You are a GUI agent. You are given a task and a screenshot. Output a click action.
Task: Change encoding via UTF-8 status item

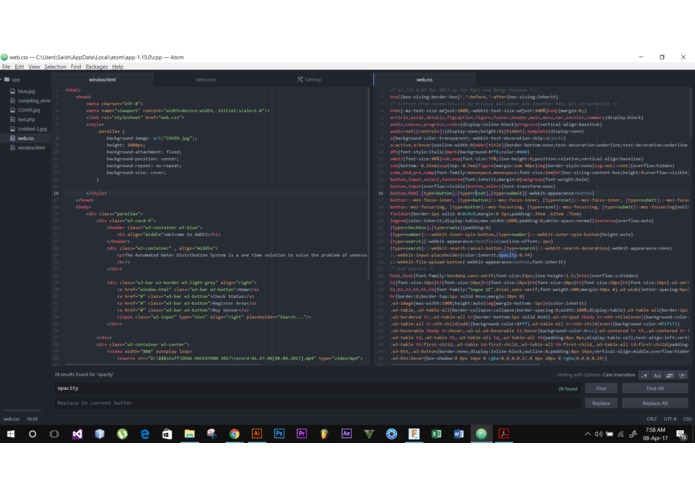coord(670,419)
